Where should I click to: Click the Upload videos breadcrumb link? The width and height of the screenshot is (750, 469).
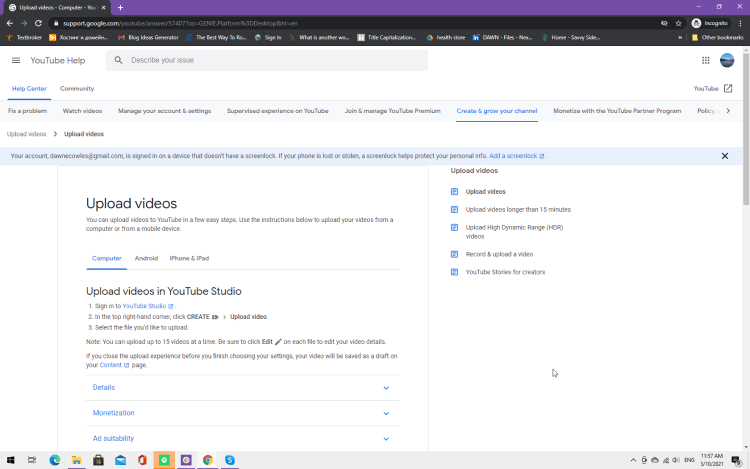[x=26, y=134]
